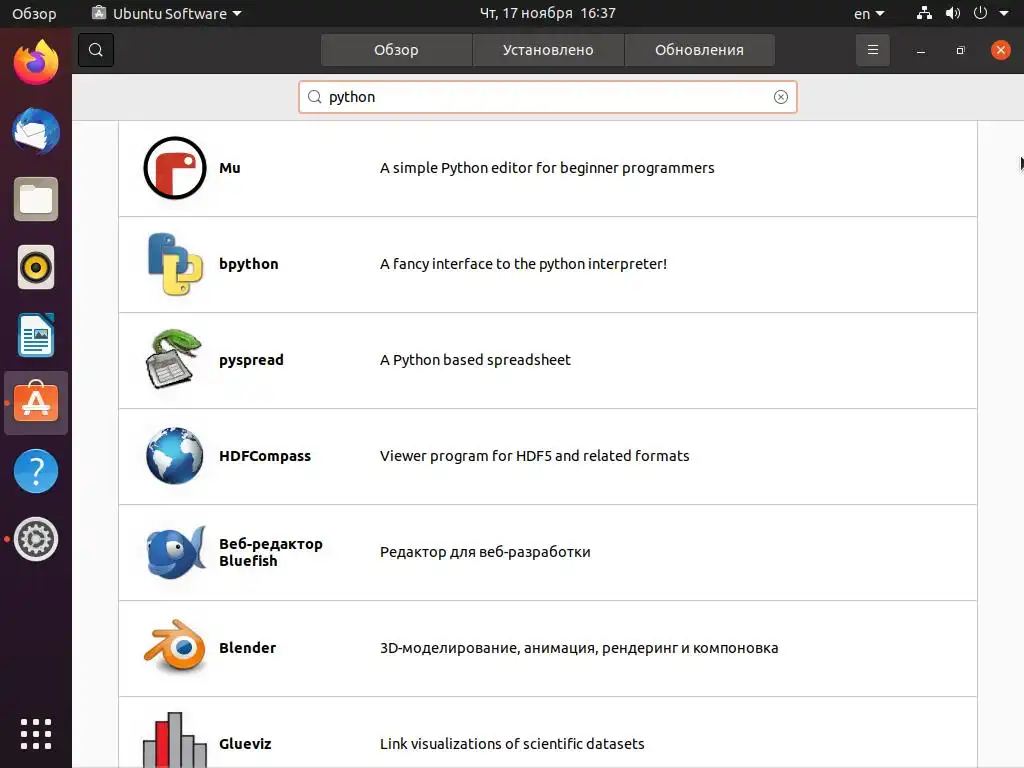Launch Firefox from the dock
Viewport: 1024px width, 768px height.
[36, 62]
